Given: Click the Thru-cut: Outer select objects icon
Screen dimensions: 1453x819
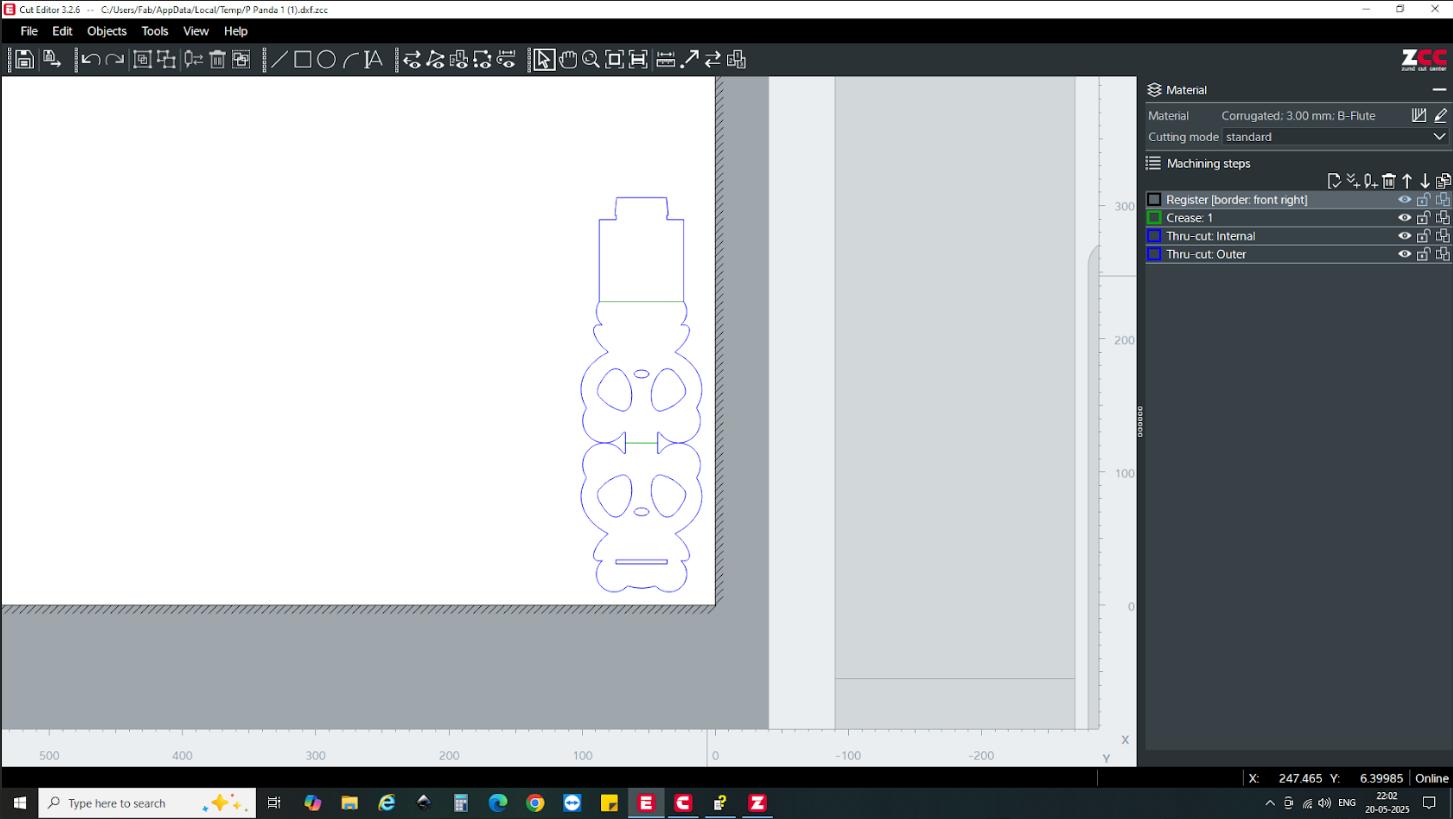Looking at the screenshot, I should pos(1442,254).
